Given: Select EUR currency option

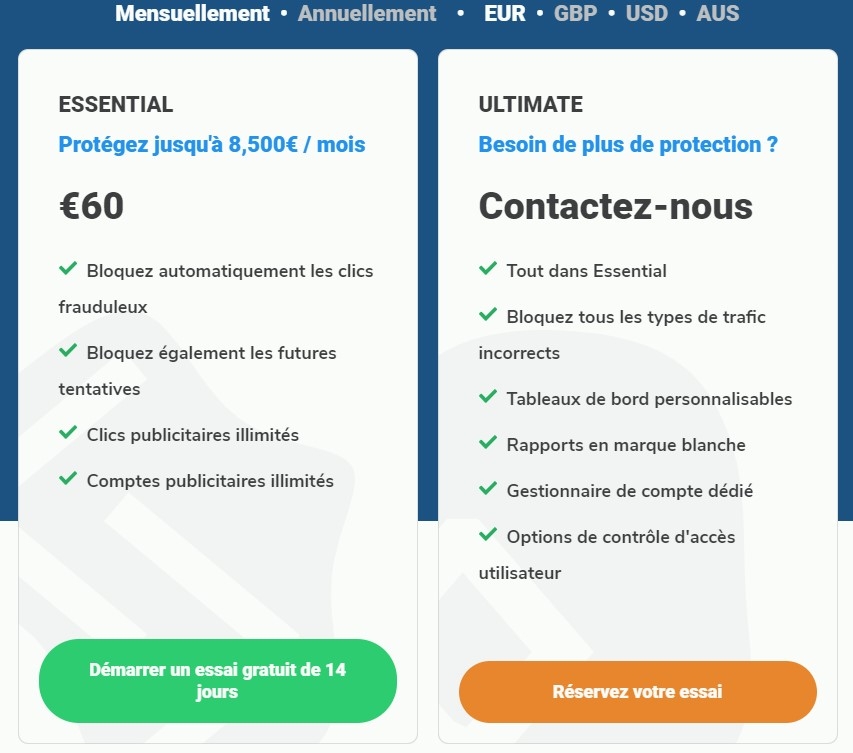Looking at the screenshot, I should pos(504,14).
